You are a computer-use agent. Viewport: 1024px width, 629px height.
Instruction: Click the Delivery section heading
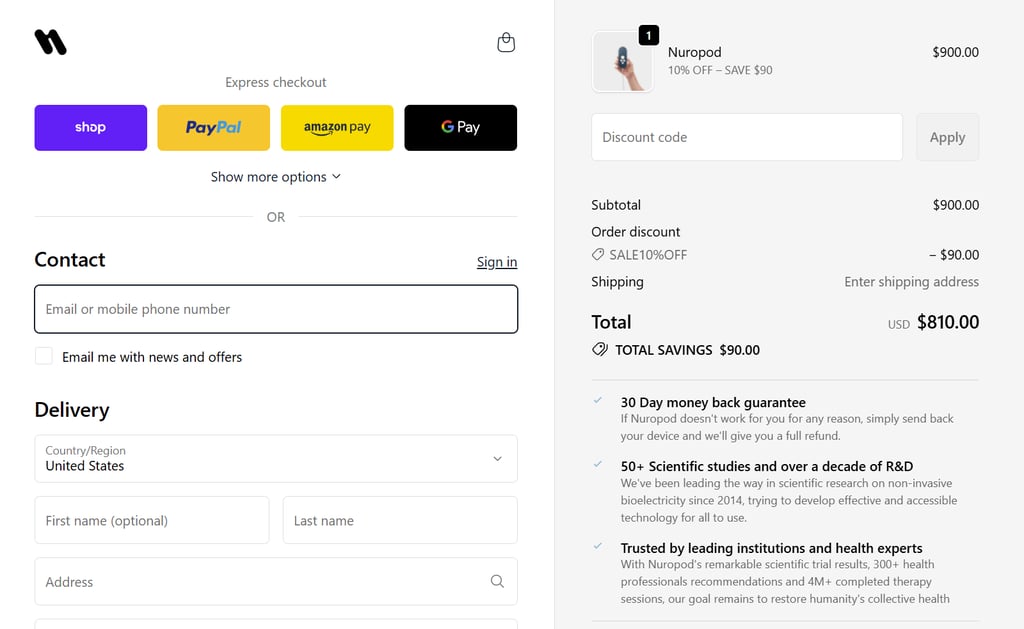coord(72,410)
